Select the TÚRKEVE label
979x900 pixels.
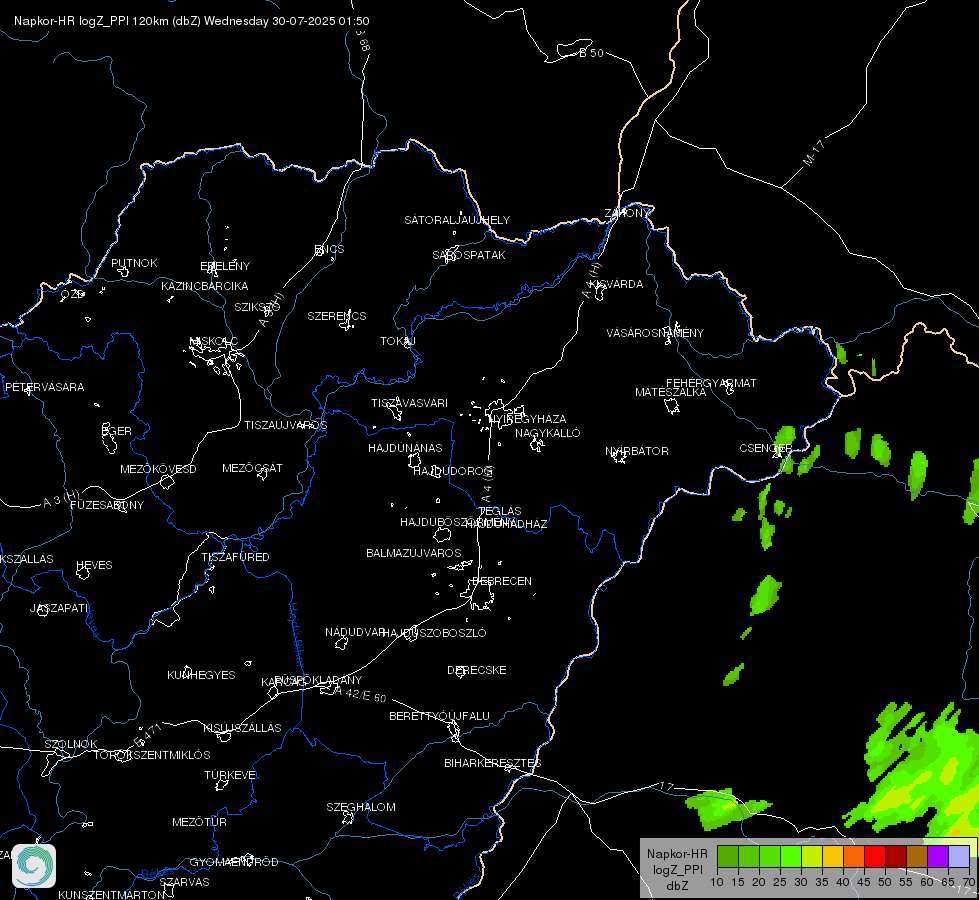click(231, 774)
